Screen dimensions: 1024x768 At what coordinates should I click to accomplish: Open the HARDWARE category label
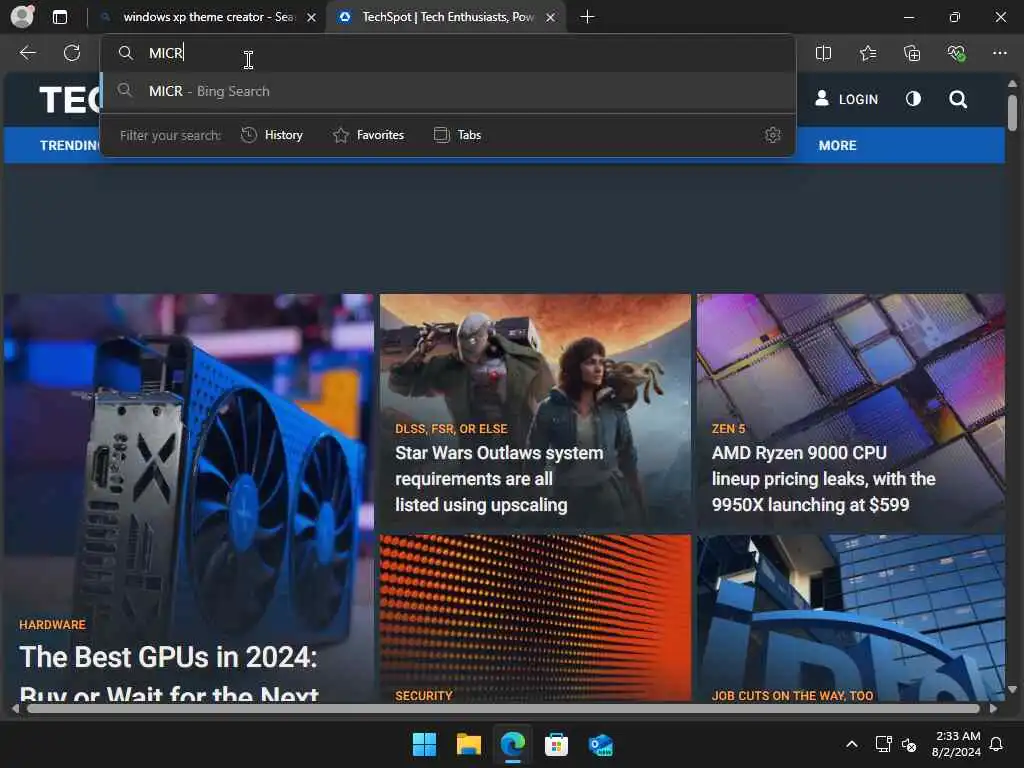[52, 625]
